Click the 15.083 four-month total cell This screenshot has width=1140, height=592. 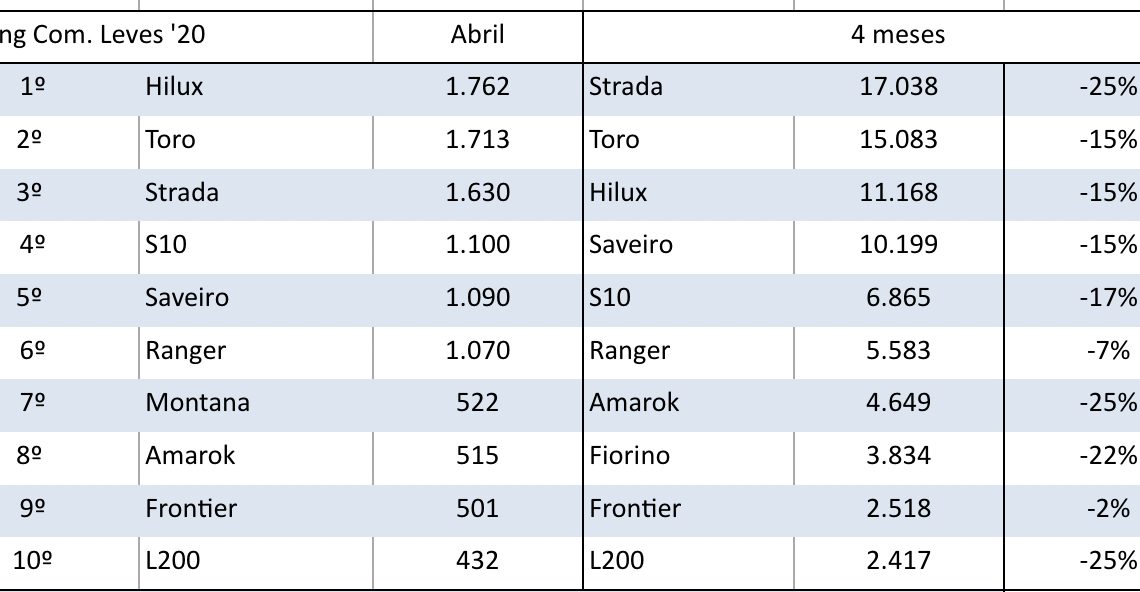click(898, 140)
